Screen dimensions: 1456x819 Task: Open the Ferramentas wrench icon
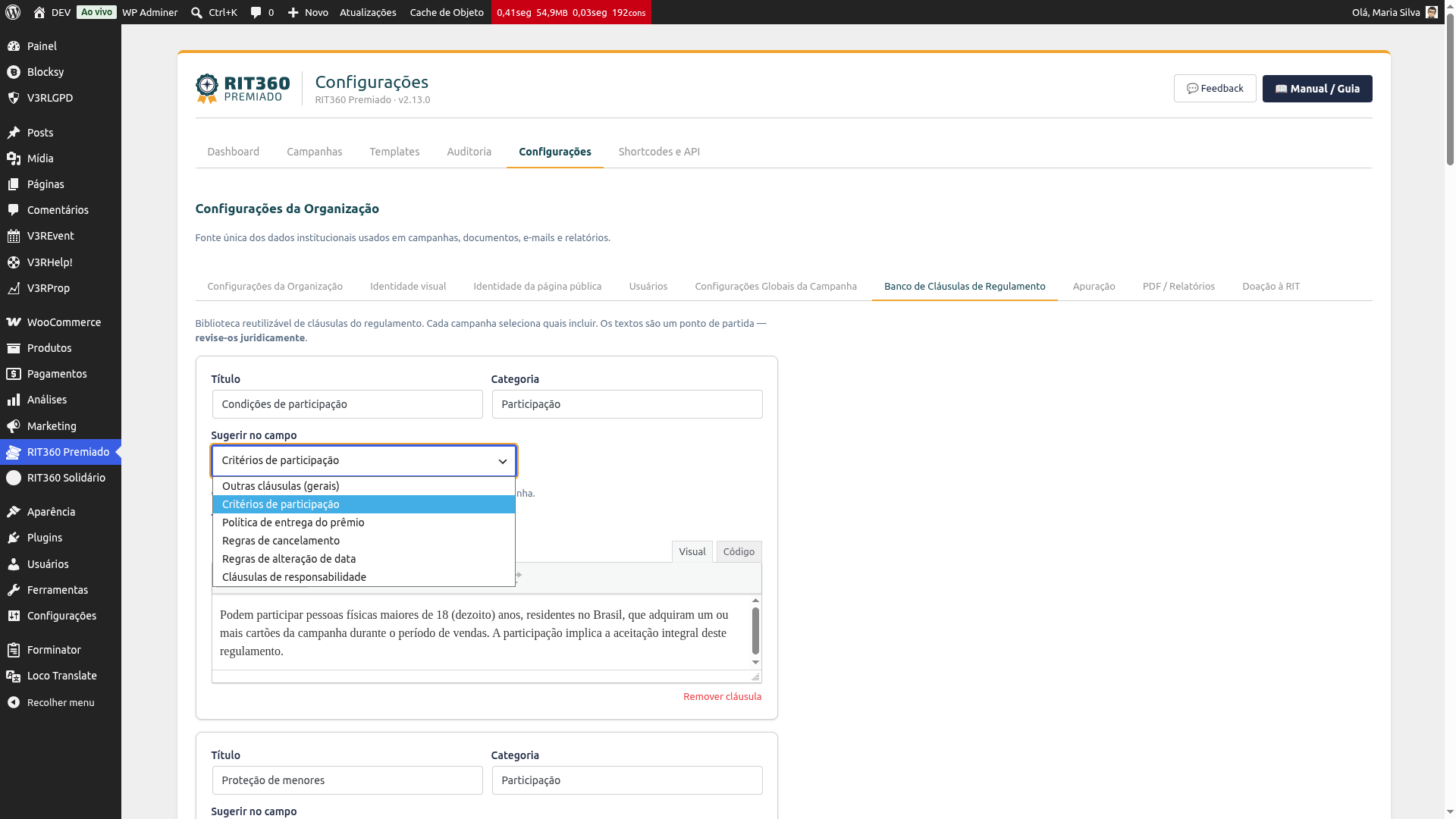(14, 590)
